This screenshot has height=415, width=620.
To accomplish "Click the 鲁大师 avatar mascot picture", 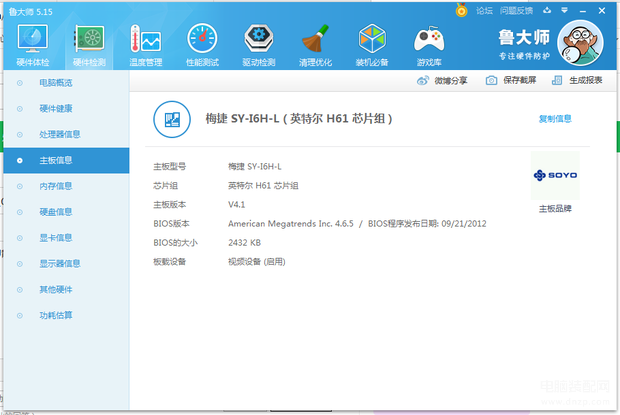I will (x=580, y=43).
